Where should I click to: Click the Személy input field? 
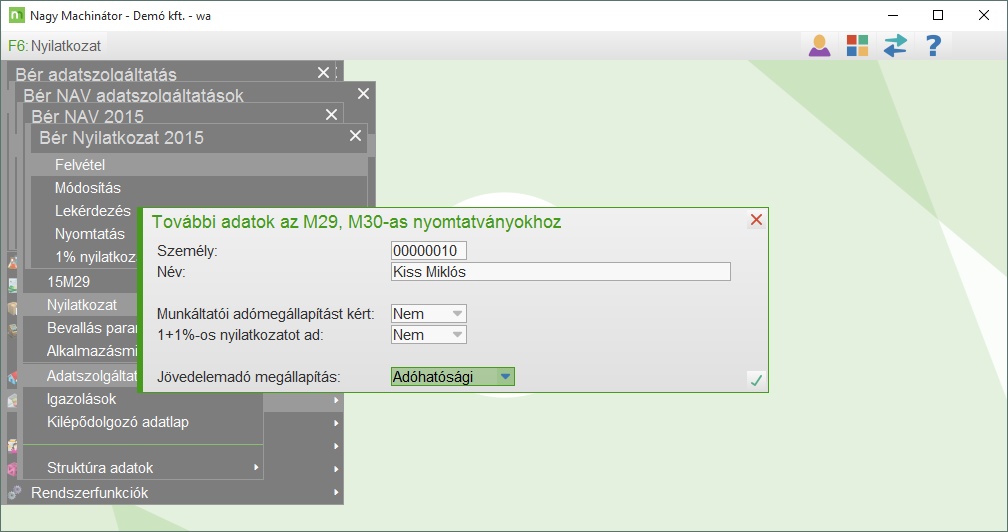pyautogui.click(x=429, y=251)
